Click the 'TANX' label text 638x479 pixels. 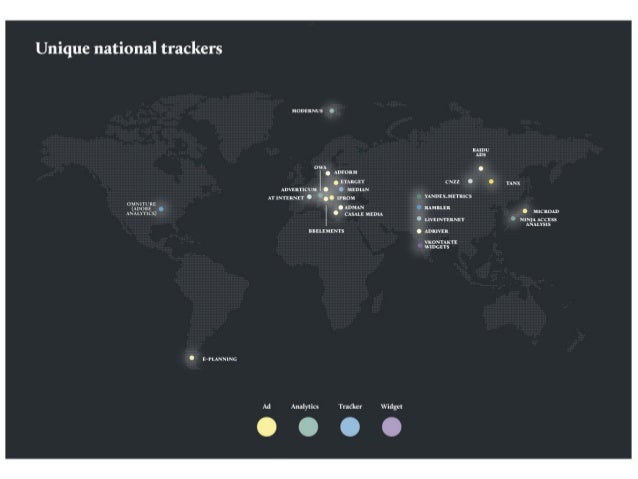click(513, 183)
